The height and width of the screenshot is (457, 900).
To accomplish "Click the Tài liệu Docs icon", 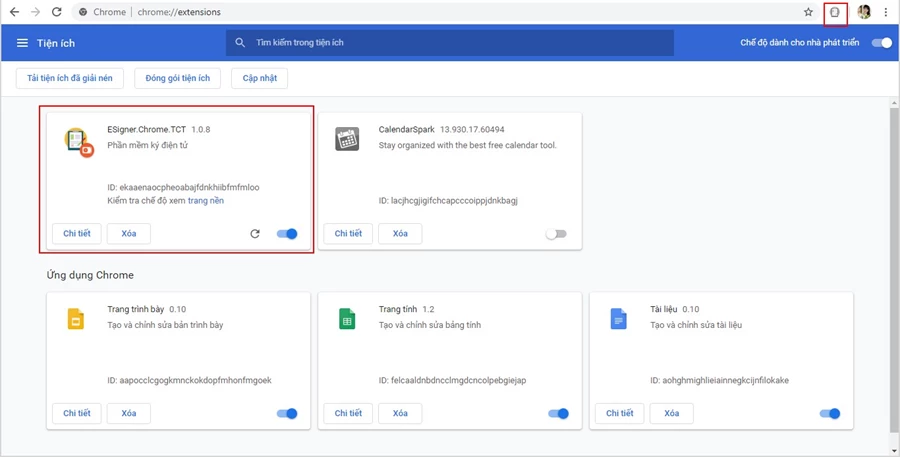I will [618, 319].
